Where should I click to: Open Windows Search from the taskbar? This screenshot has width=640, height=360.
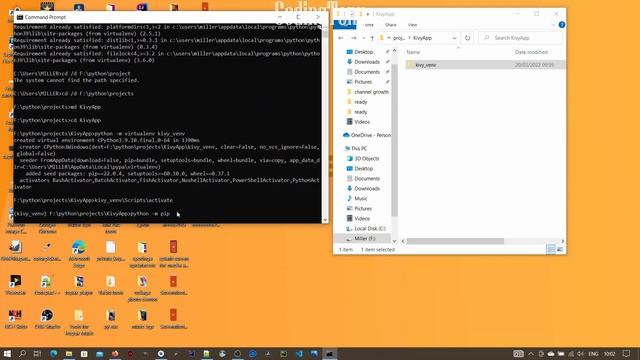pyautogui.click(x=22, y=354)
